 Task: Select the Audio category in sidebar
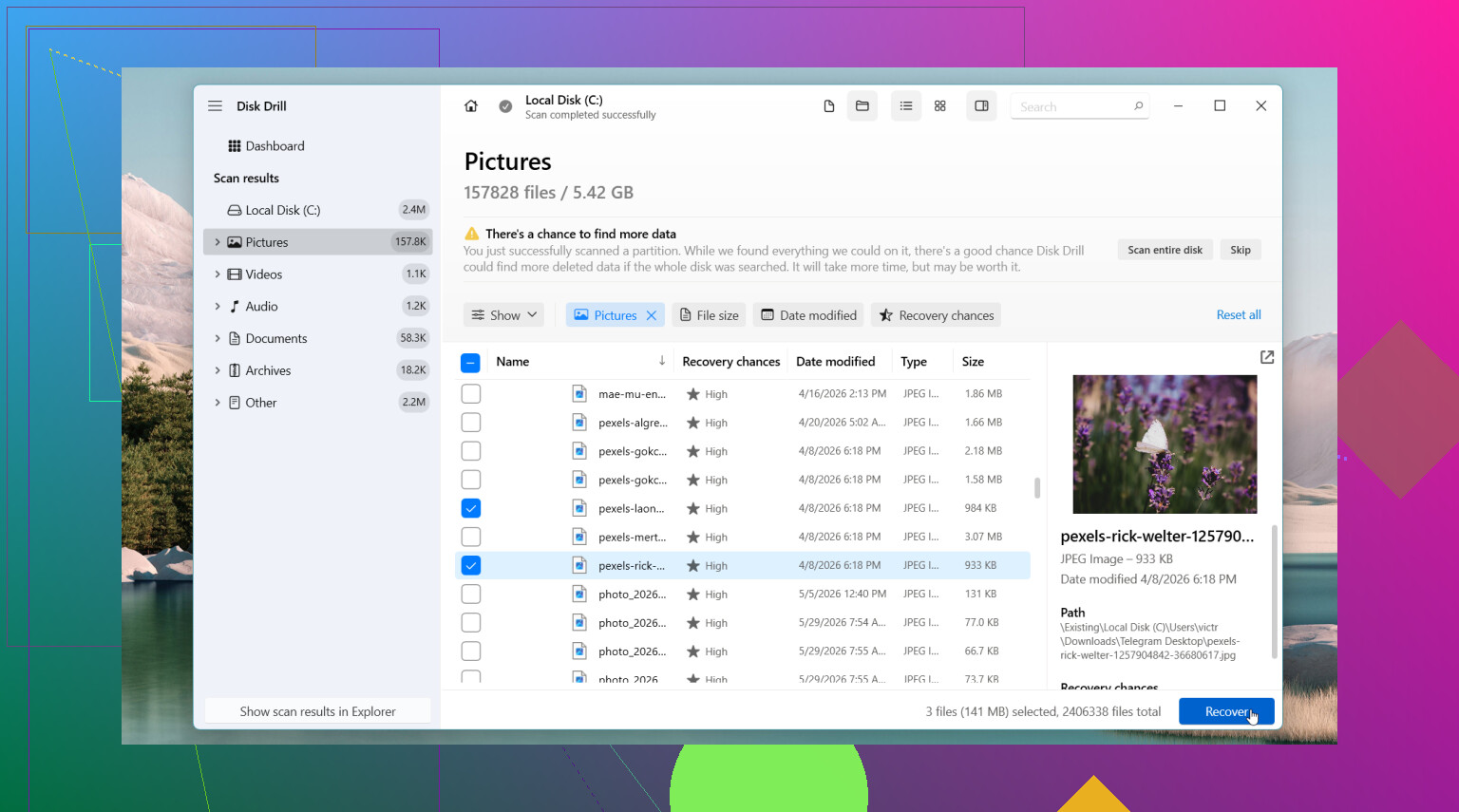point(317,306)
